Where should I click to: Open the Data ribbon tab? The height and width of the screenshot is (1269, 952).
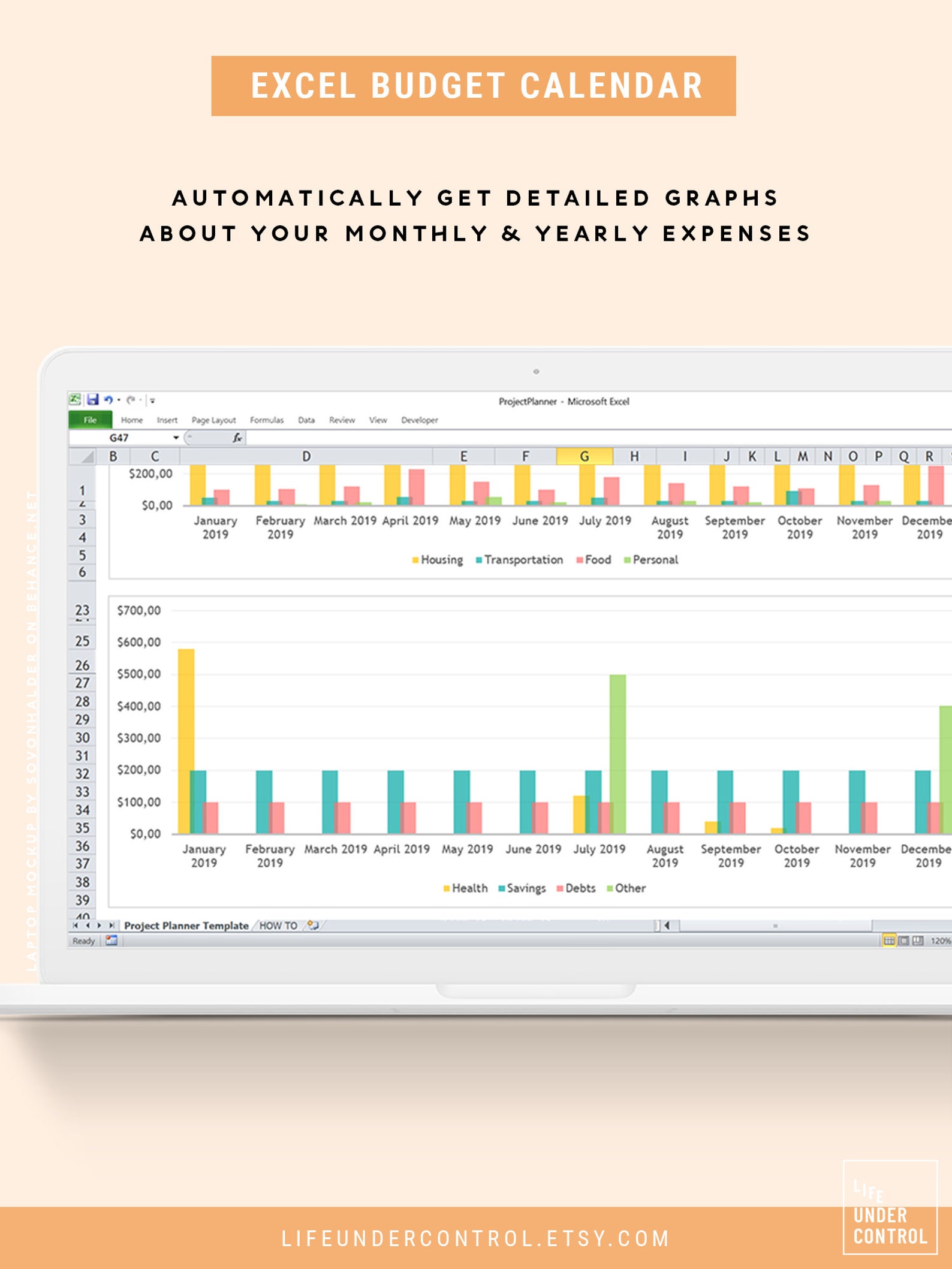[x=306, y=420]
